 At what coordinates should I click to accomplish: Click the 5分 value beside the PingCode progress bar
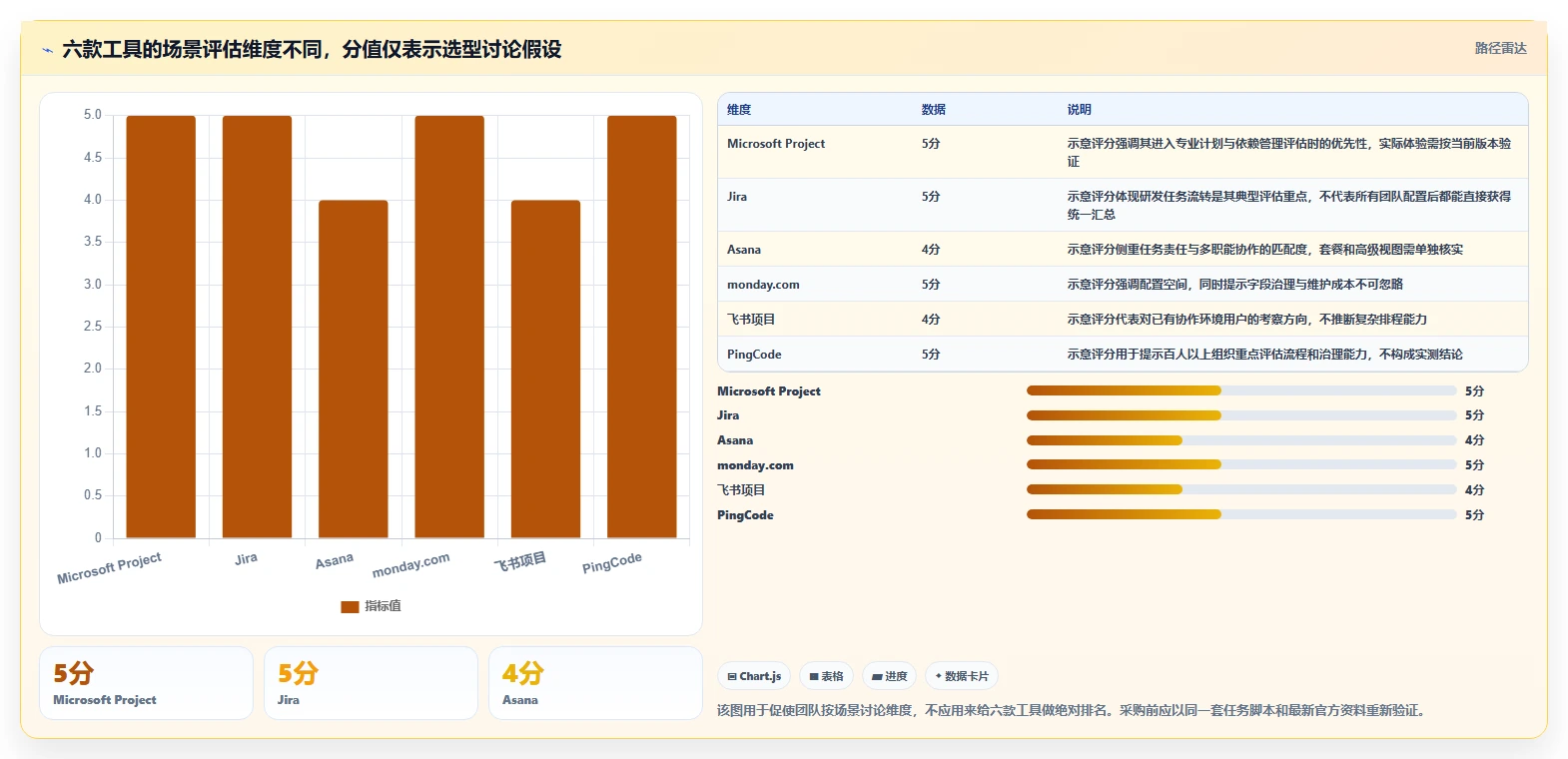1474,515
